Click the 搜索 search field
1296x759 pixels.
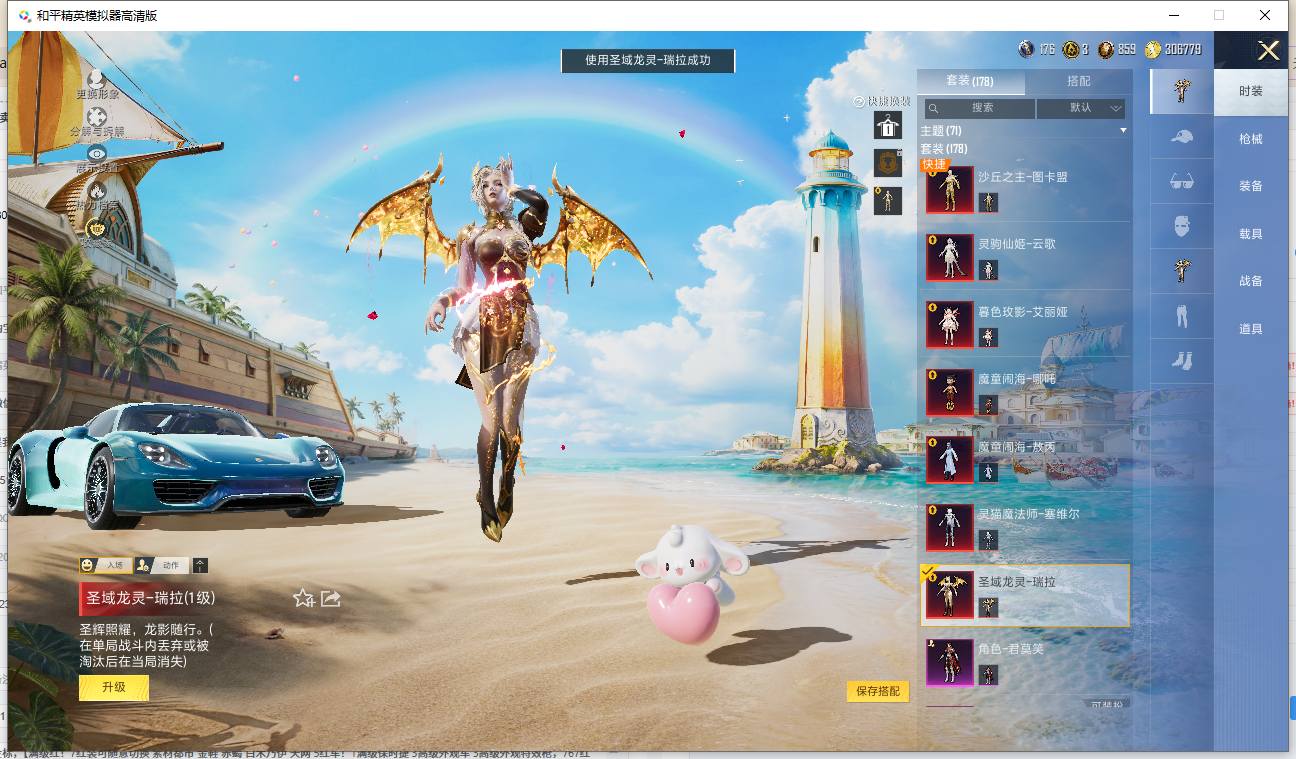(980, 108)
